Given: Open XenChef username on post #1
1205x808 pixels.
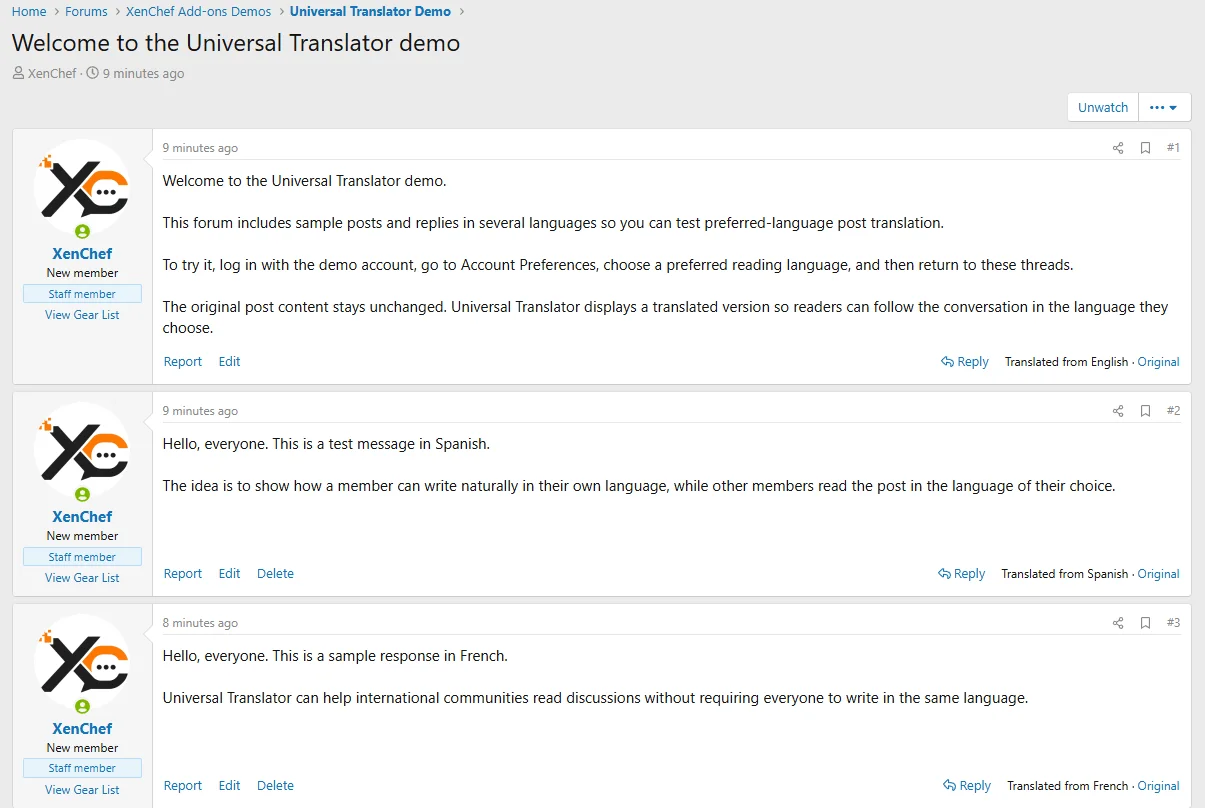Looking at the screenshot, I should pos(82,254).
